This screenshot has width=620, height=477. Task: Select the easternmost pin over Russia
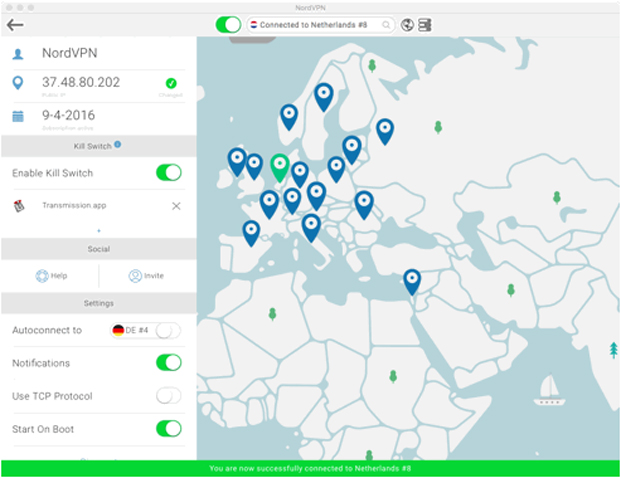tap(385, 131)
